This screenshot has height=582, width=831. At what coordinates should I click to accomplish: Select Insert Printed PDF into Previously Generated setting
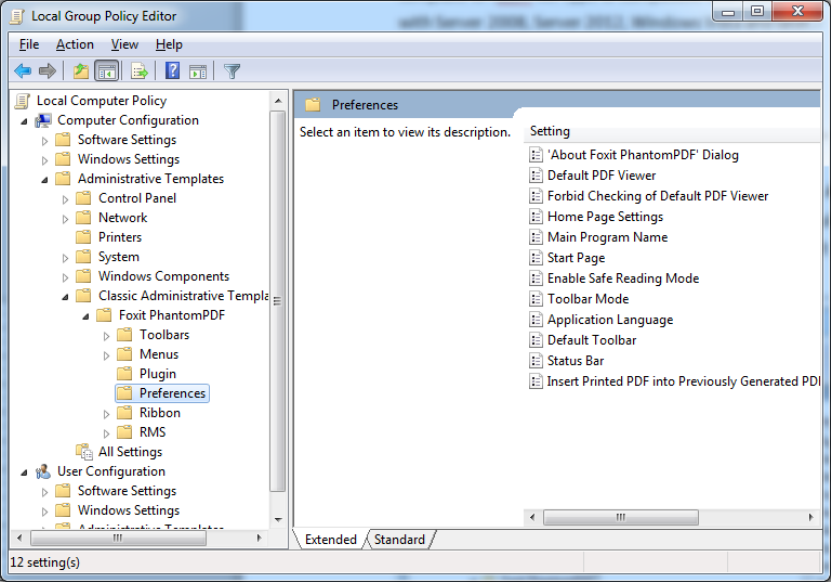683,382
